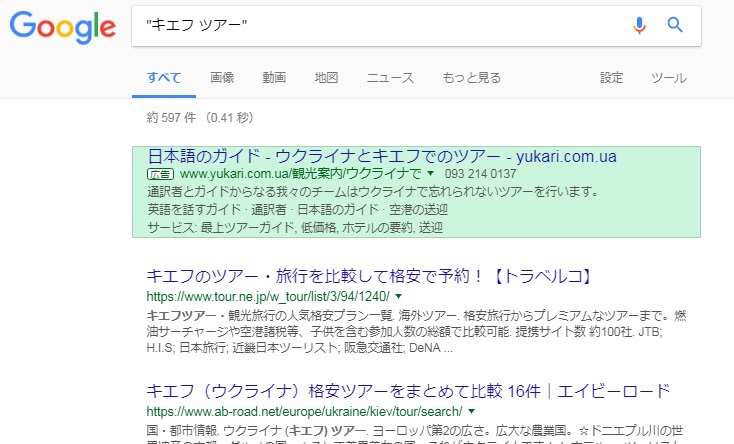Click the サービス line in the ad
The width and height of the screenshot is (734, 444).
(295, 228)
